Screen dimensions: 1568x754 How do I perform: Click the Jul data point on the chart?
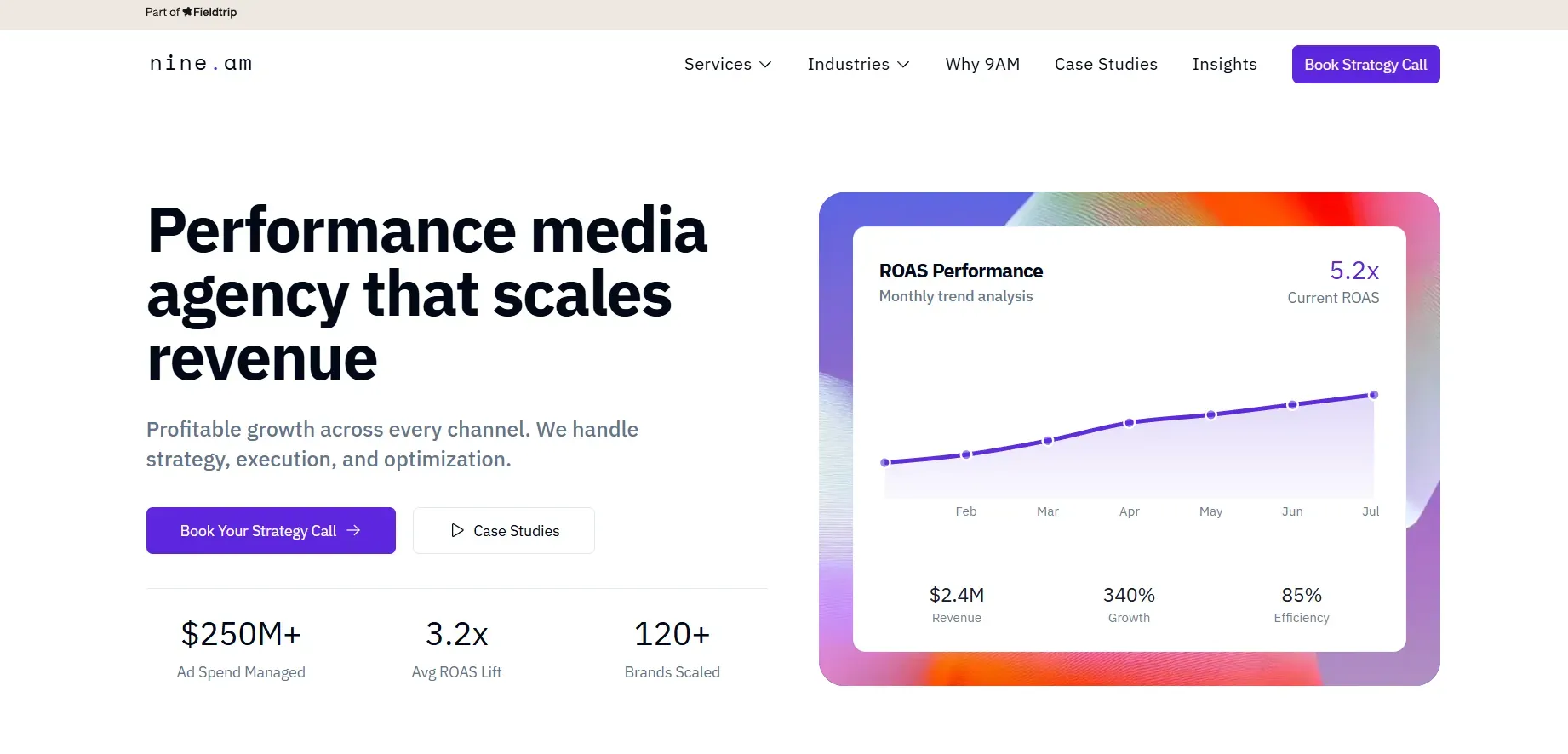[x=1373, y=395]
